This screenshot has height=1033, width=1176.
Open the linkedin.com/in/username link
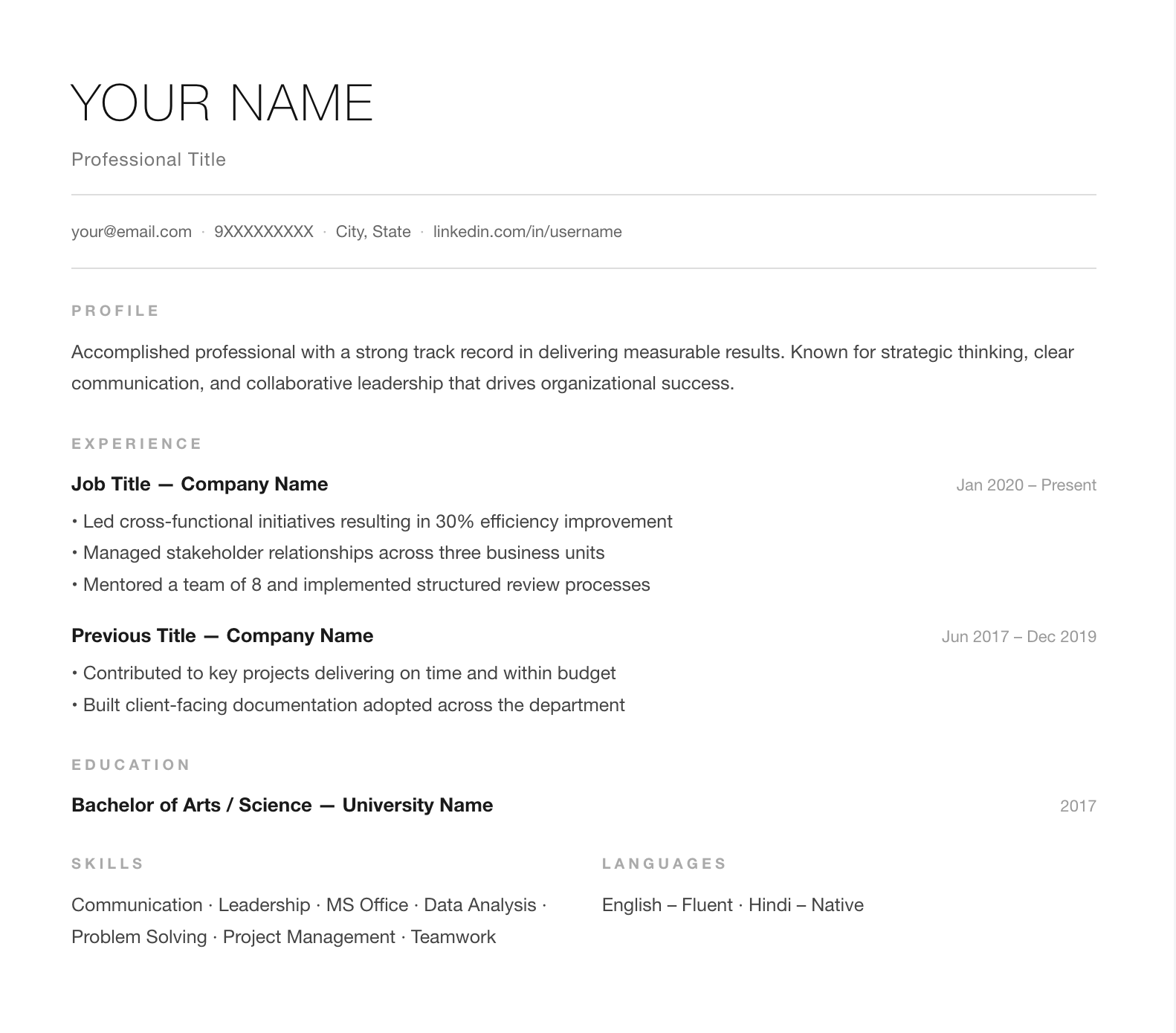point(528,232)
